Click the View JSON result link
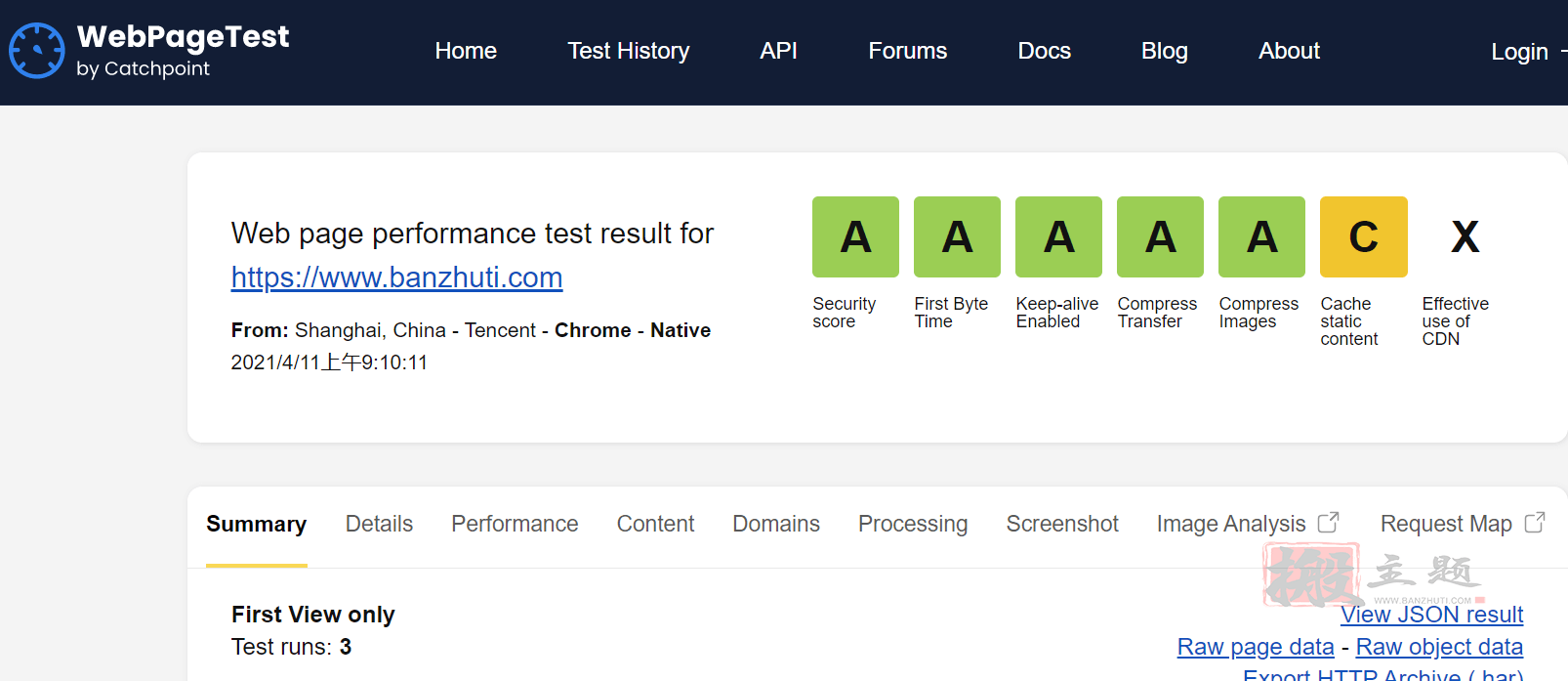1568x681 pixels. [1431, 615]
